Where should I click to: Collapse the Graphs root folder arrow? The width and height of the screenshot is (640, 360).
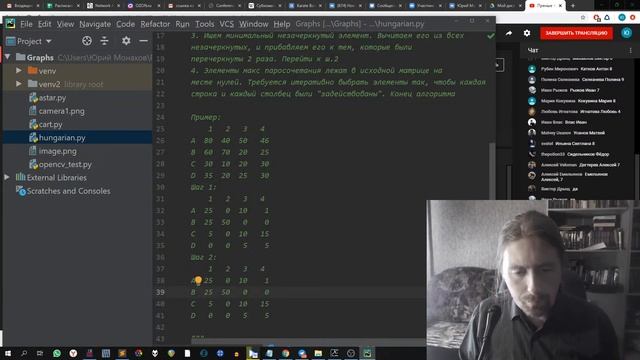pos(7,57)
